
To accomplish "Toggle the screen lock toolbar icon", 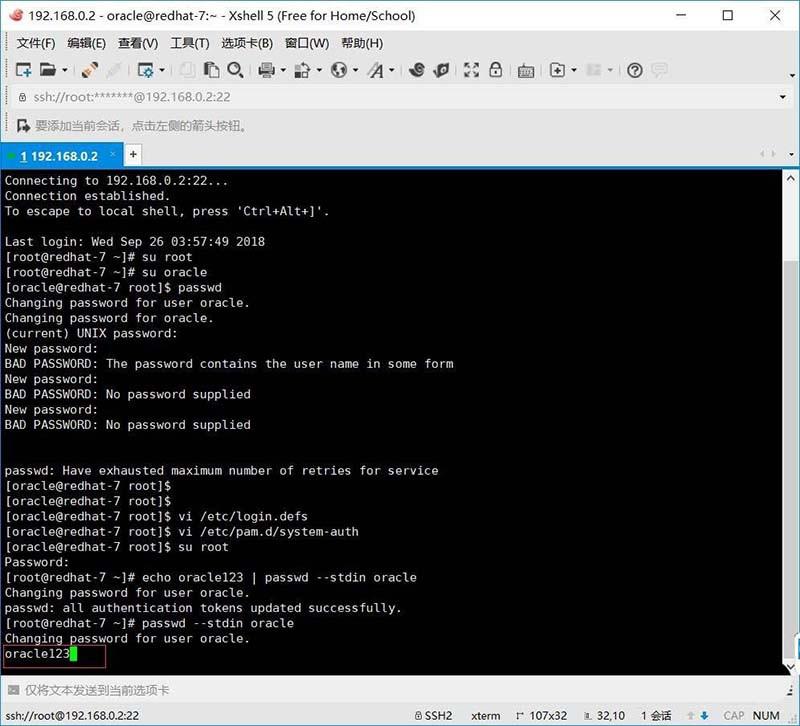I will 495,70.
